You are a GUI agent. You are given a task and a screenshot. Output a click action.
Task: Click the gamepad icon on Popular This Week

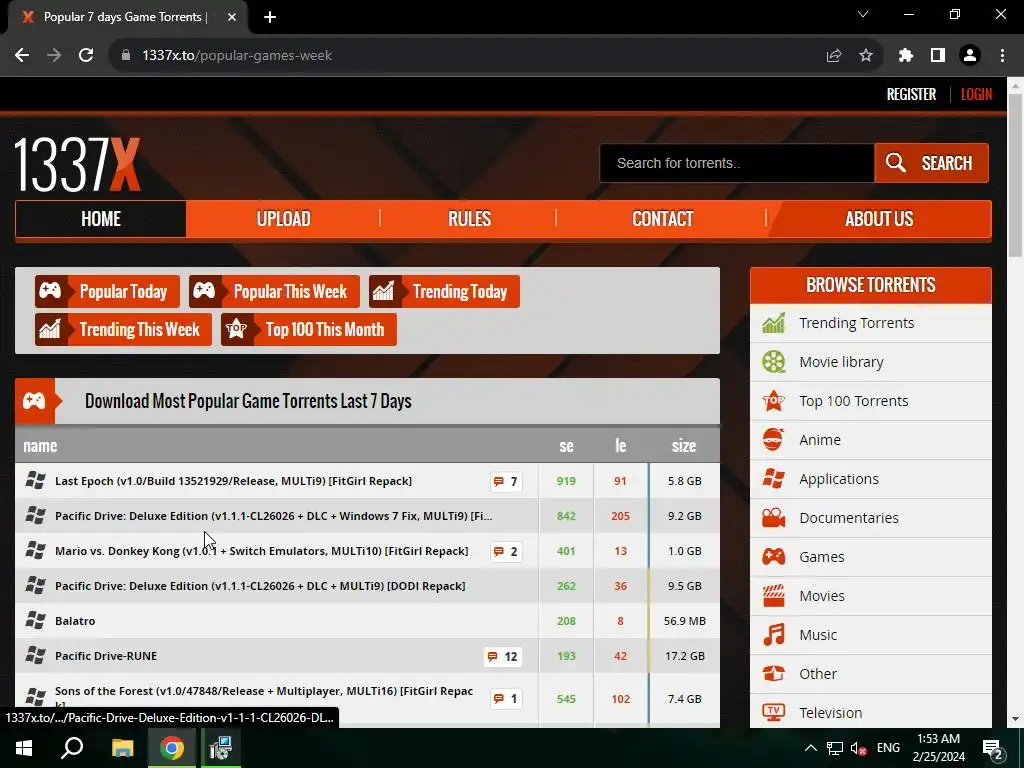204,291
